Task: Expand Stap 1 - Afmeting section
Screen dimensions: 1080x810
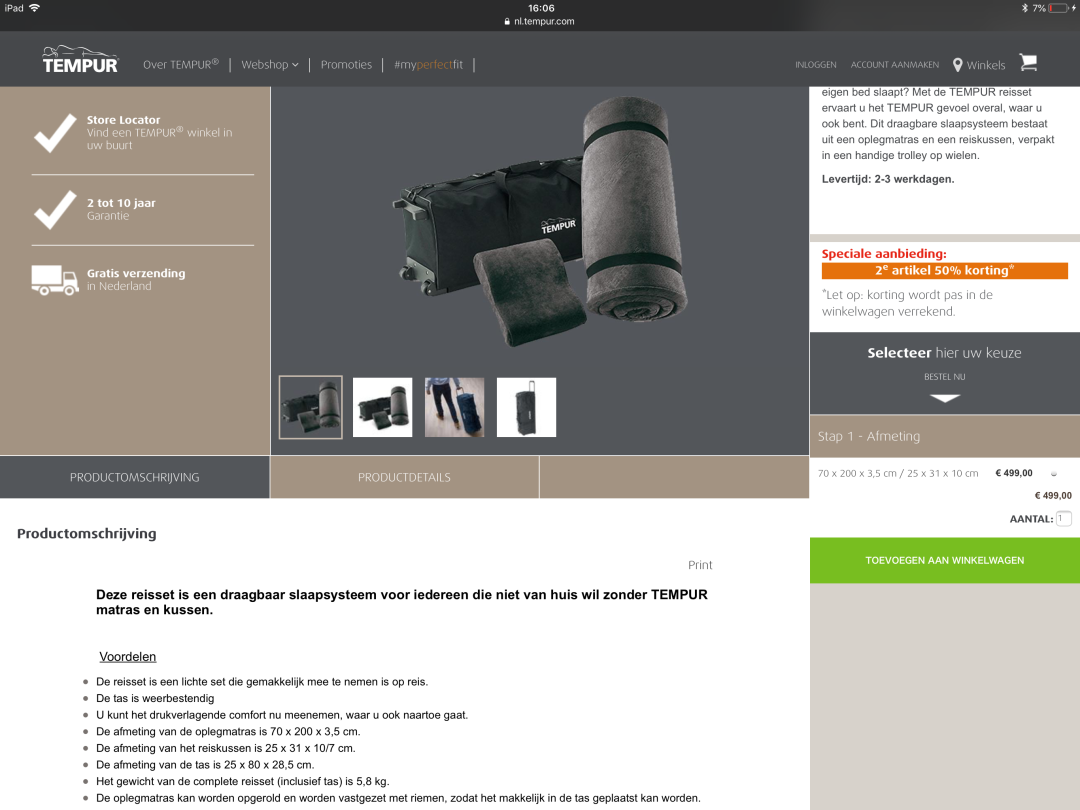Action: 944,436
